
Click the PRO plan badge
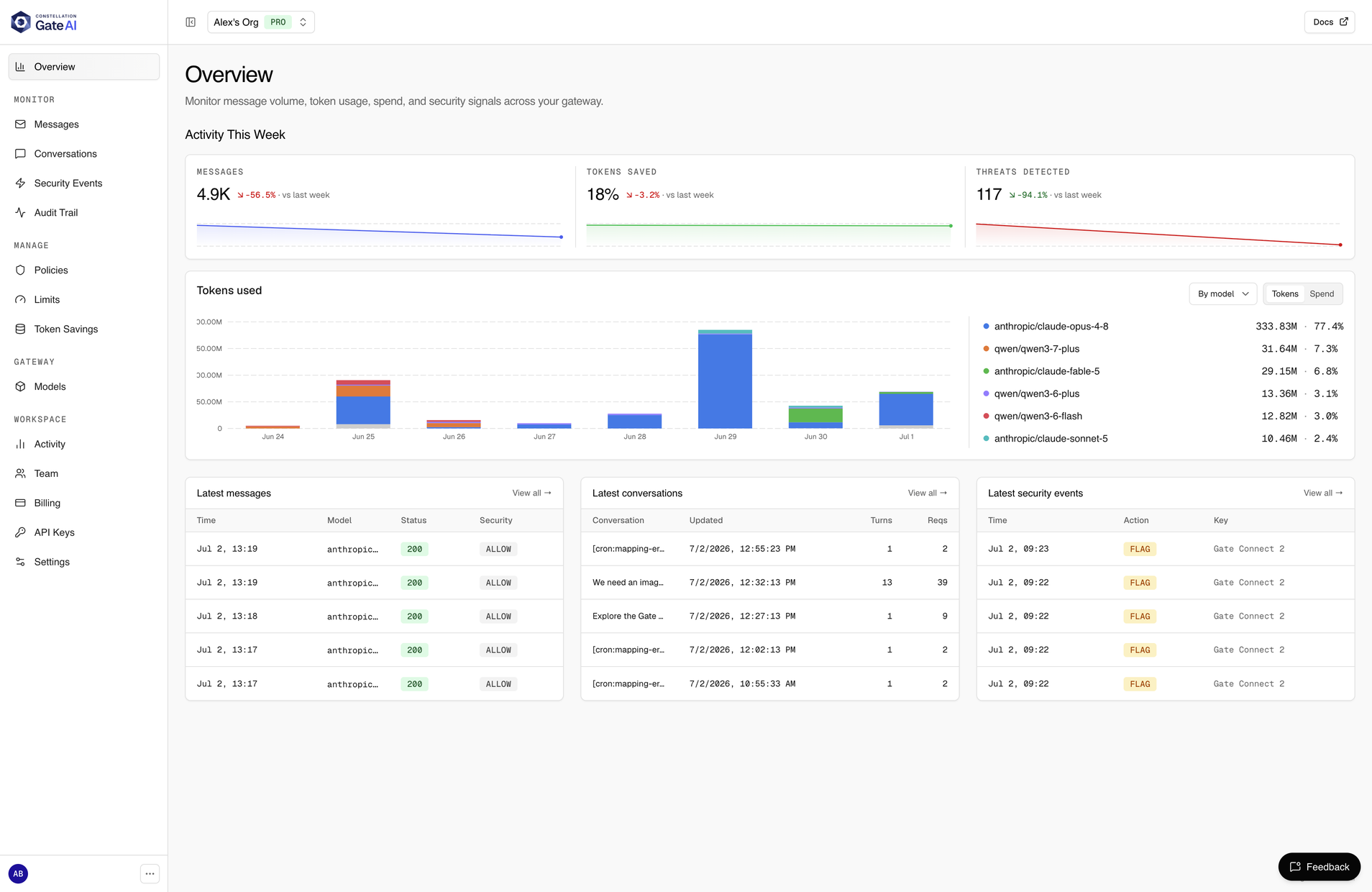[278, 22]
